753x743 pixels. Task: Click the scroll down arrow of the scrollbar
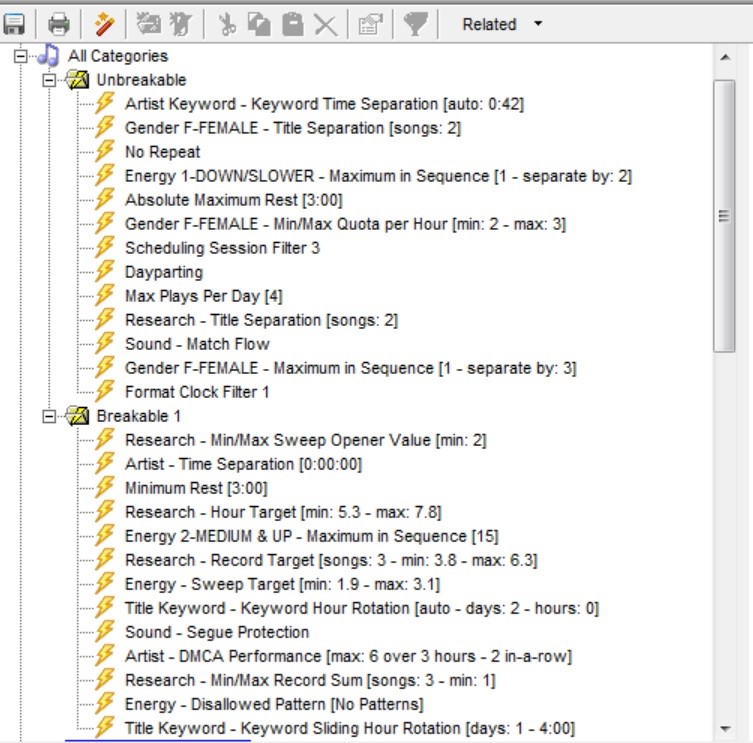click(724, 729)
